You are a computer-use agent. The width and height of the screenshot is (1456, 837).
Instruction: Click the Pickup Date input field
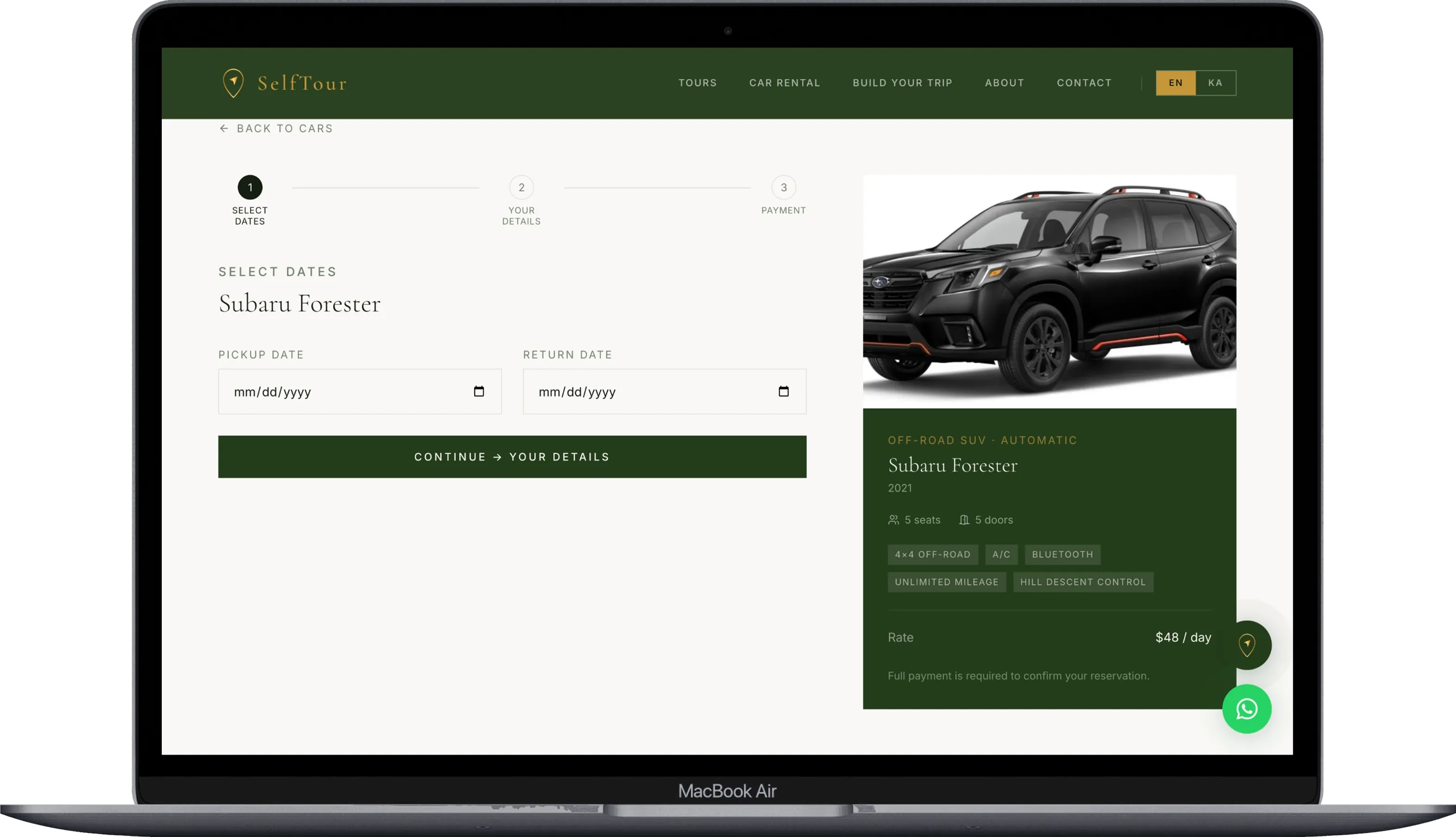click(360, 392)
